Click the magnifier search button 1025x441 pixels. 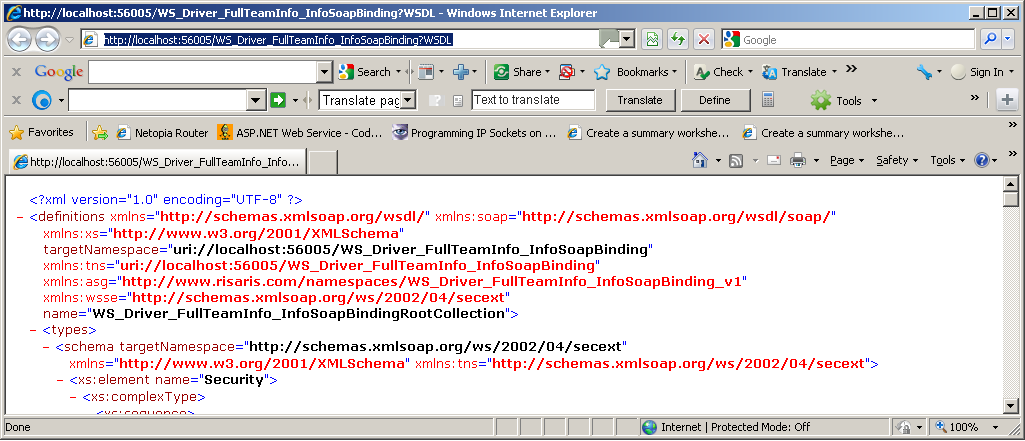click(x=990, y=40)
